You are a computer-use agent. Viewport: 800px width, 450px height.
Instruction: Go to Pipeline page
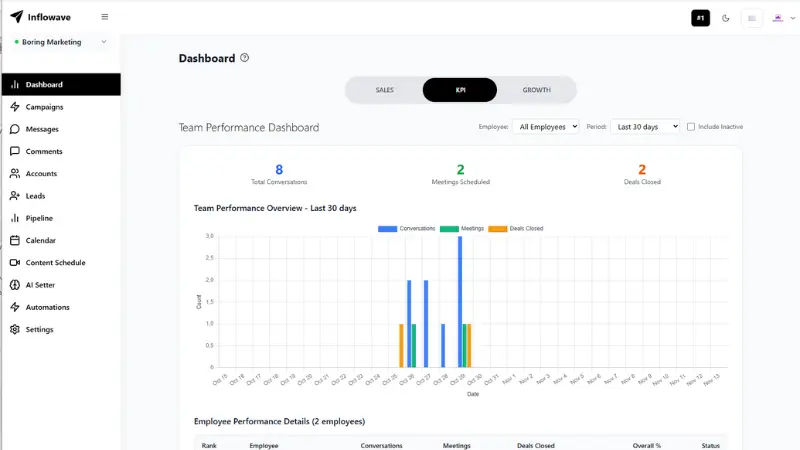point(61,218)
